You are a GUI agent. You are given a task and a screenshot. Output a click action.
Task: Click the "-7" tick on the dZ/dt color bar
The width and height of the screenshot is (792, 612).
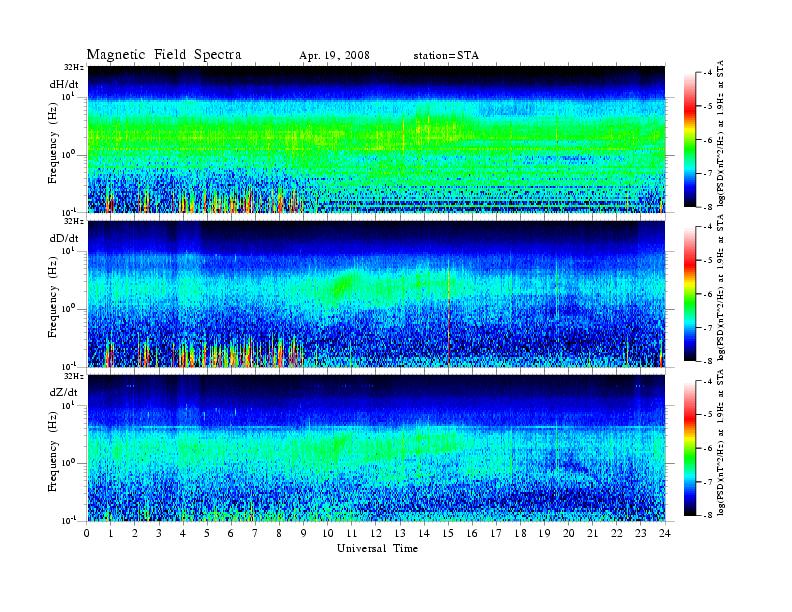coord(708,482)
